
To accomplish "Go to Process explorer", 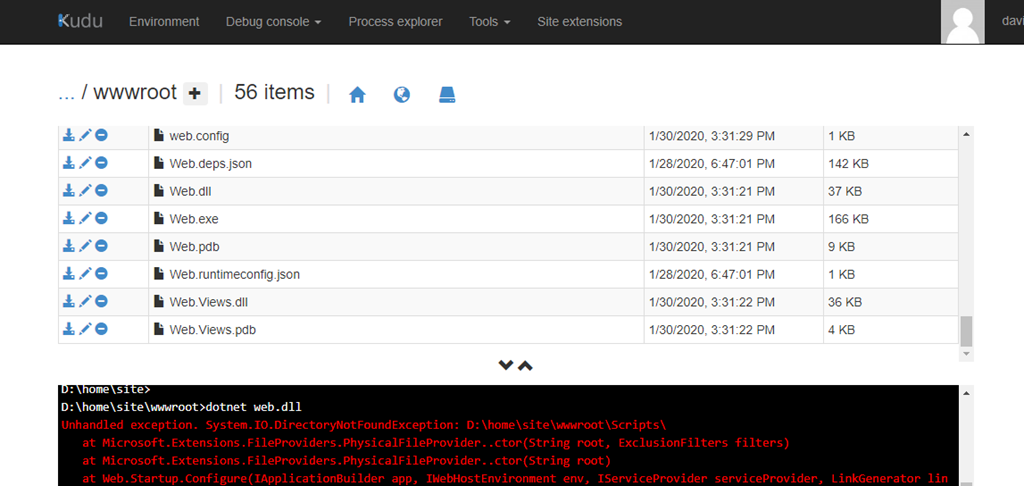I will pyautogui.click(x=396, y=21).
